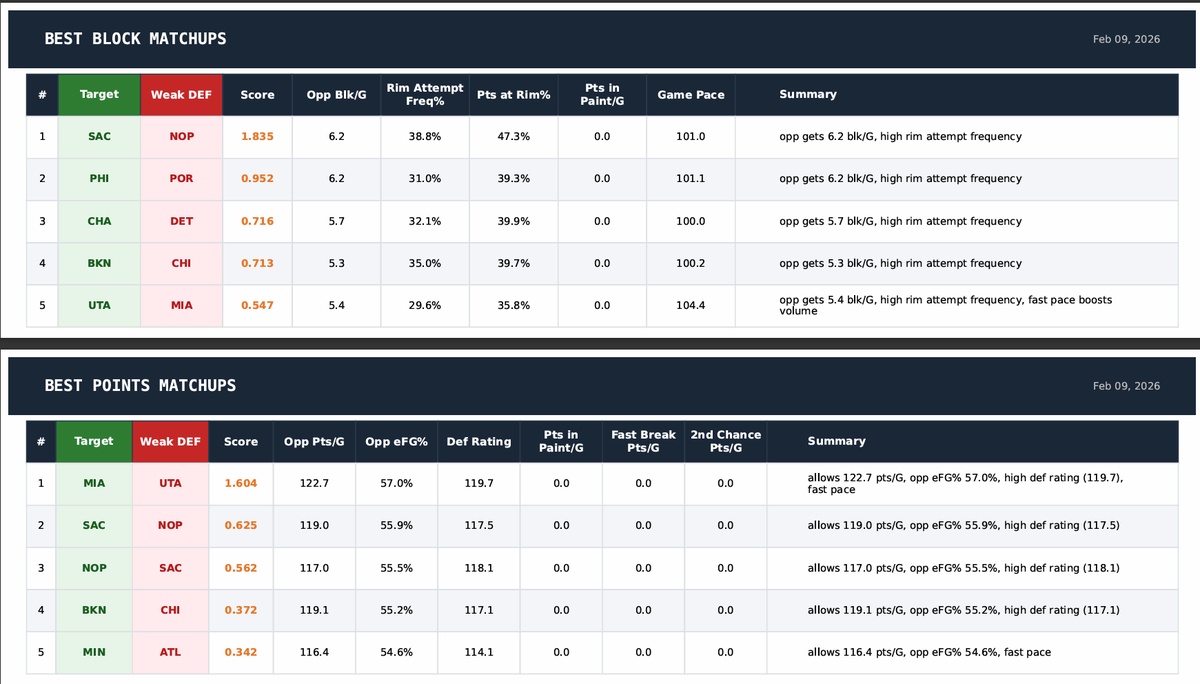Select the date in the Points Matchups header
The image size is (1200, 684).
(x=1127, y=386)
